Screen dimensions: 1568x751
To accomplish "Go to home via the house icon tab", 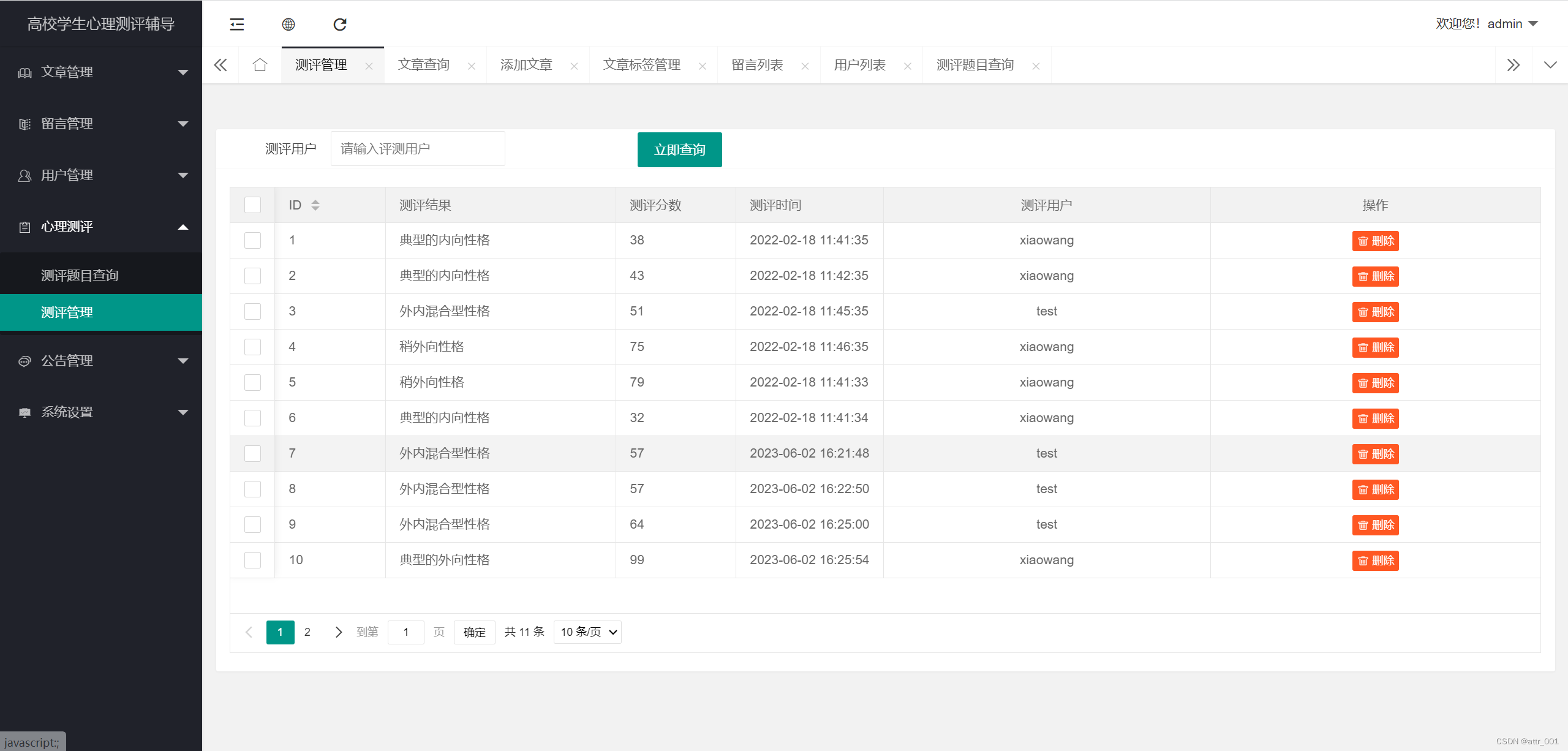I will click(260, 65).
